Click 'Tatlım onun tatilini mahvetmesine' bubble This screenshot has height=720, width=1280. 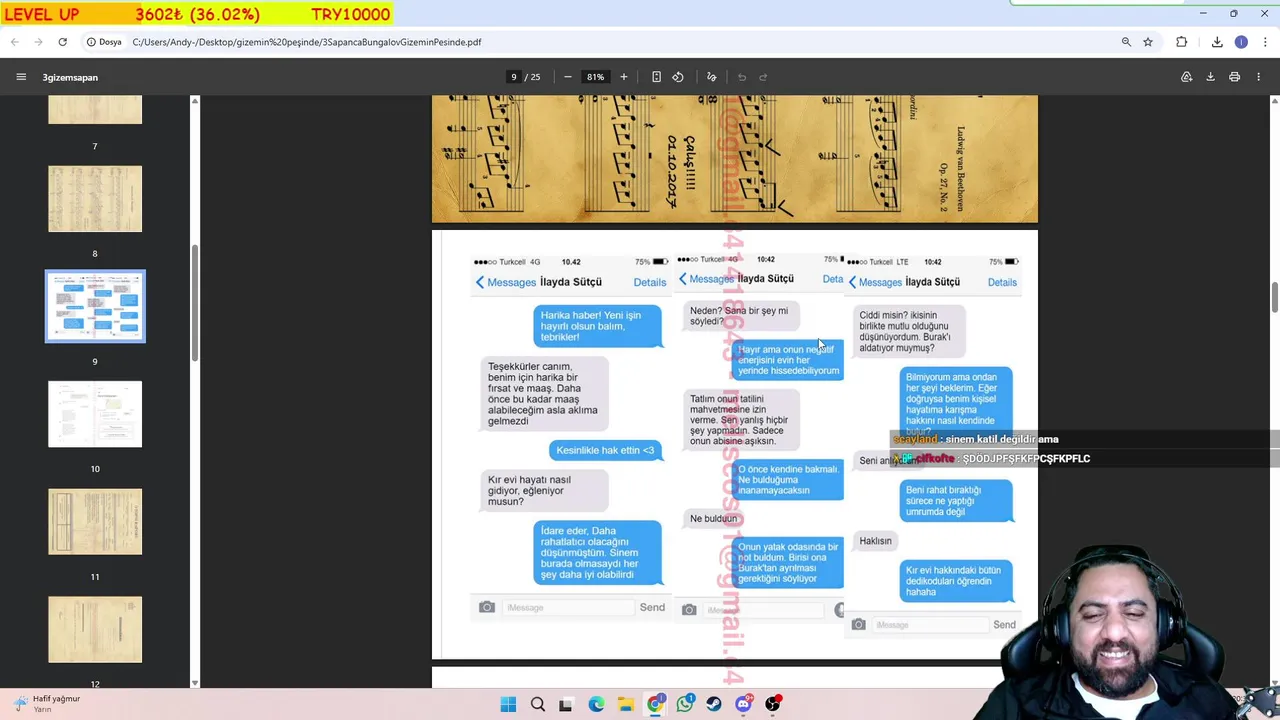point(741,420)
